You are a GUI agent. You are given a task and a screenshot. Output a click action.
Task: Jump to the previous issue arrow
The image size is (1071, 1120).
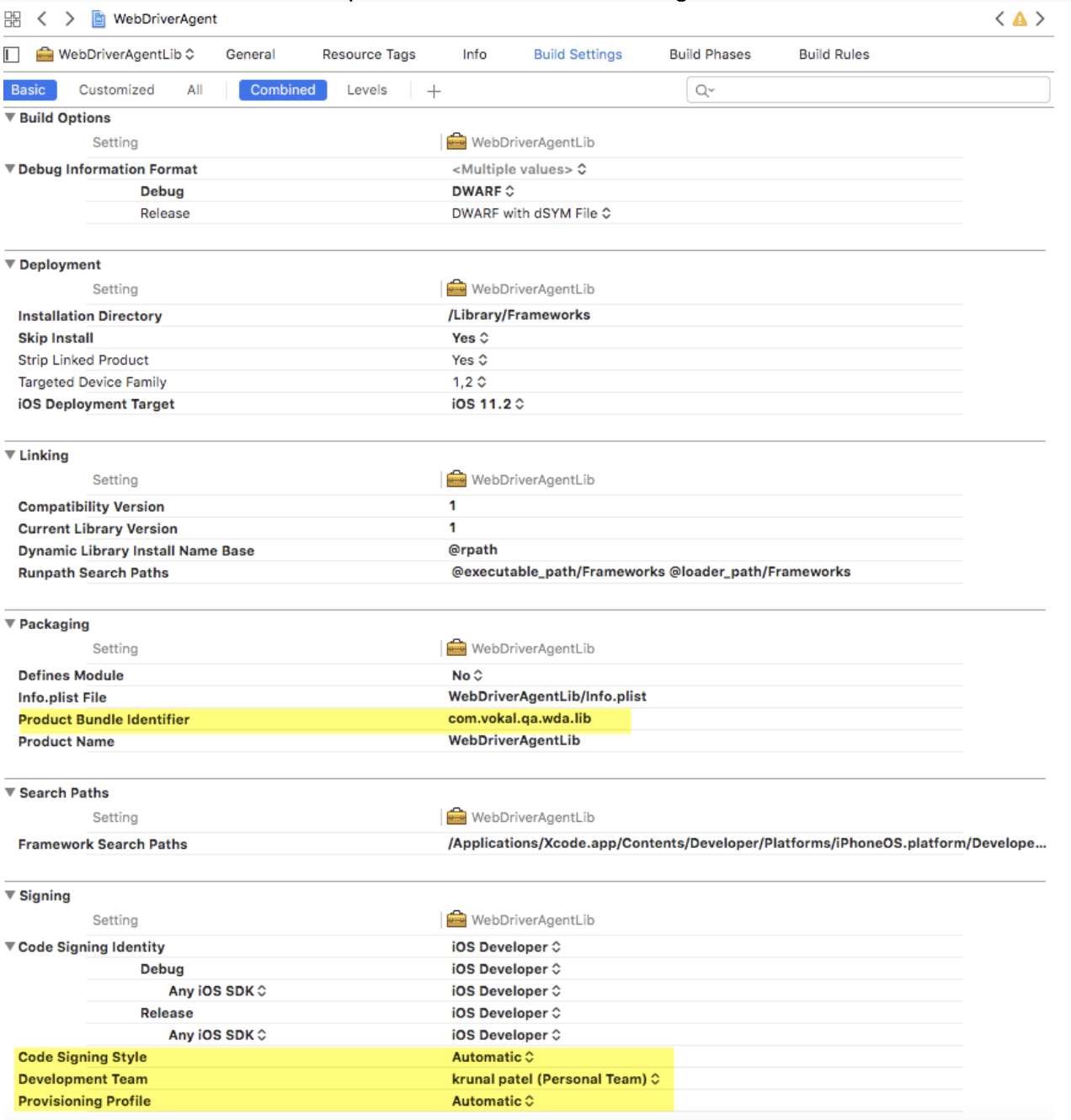tap(999, 19)
